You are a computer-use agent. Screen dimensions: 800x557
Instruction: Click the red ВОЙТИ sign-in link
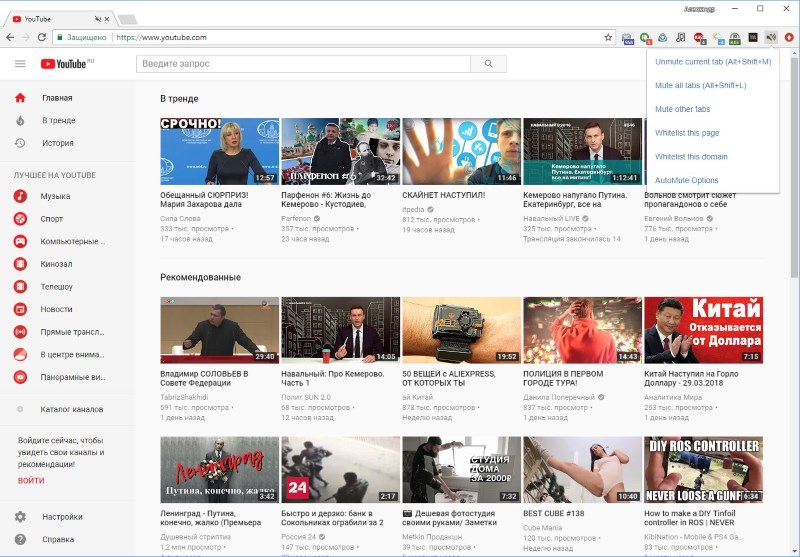pos(31,481)
